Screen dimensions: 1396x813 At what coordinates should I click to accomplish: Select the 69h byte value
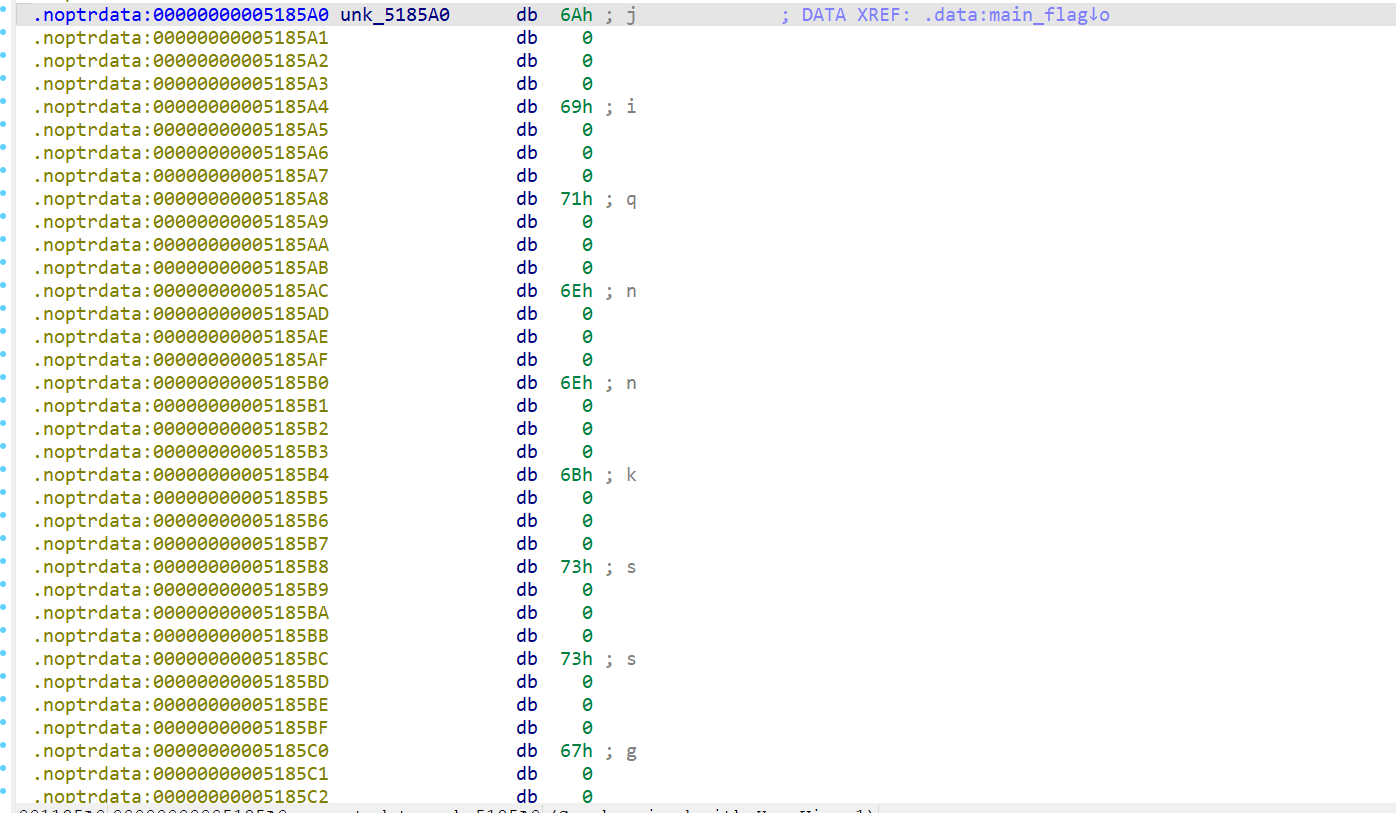pos(576,107)
